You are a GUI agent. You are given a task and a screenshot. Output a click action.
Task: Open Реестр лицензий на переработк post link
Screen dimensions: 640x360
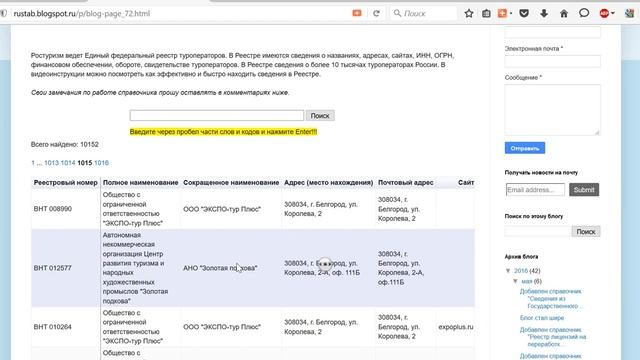tap(553, 337)
